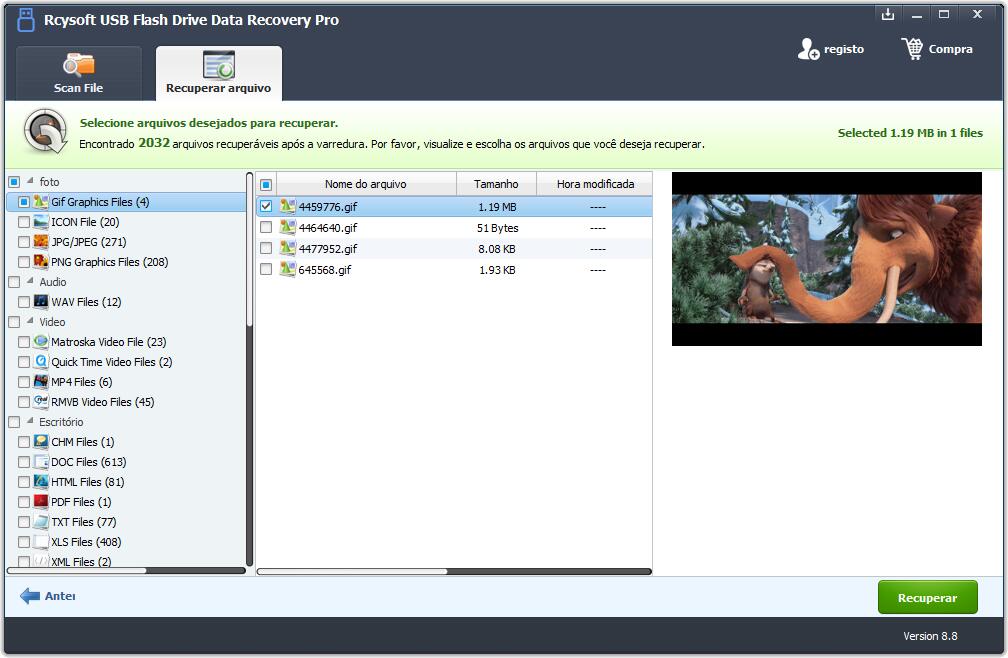Click the PNG Graphics Files icon
This screenshot has height=658, width=1008.
click(40, 262)
